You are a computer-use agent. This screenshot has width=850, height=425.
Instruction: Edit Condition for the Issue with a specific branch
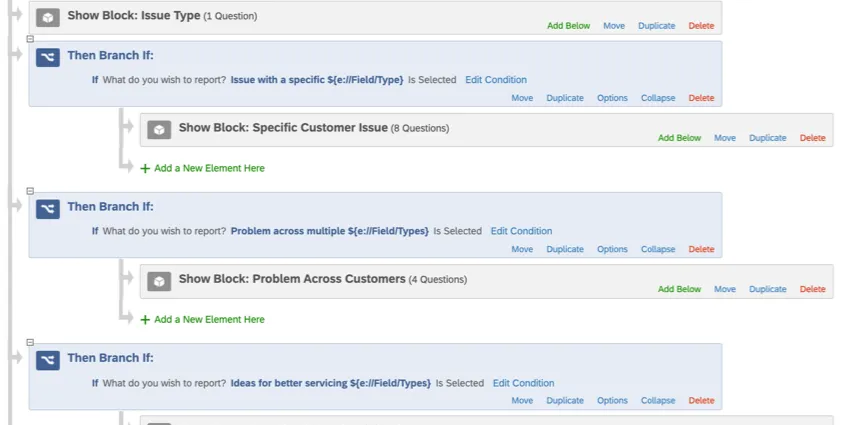tap(496, 80)
